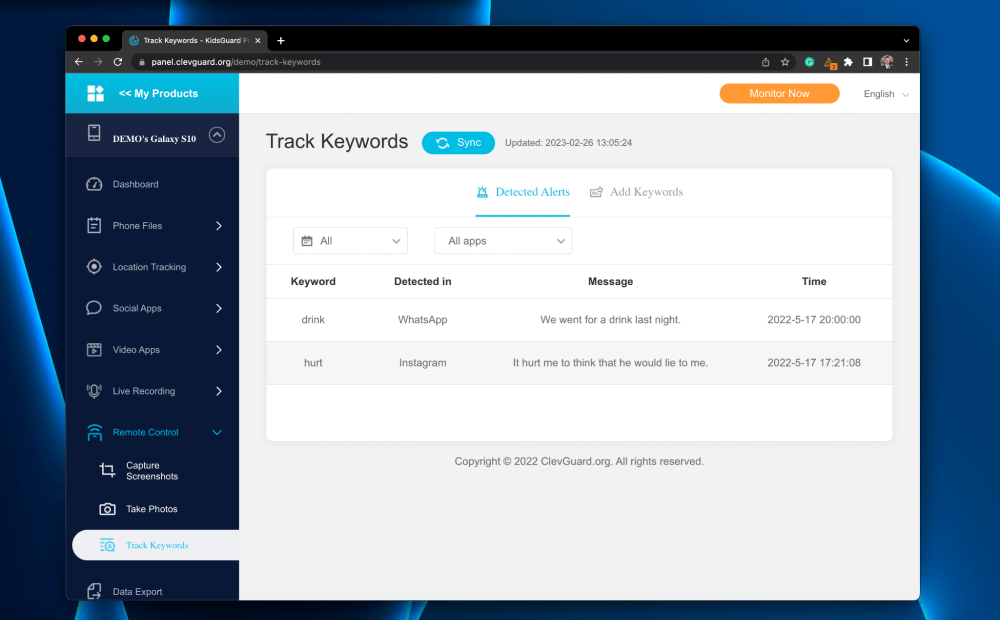Image resolution: width=1000 pixels, height=620 pixels.
Task: Click the Location Tracking target icon
Action: (x=94, y=267)
